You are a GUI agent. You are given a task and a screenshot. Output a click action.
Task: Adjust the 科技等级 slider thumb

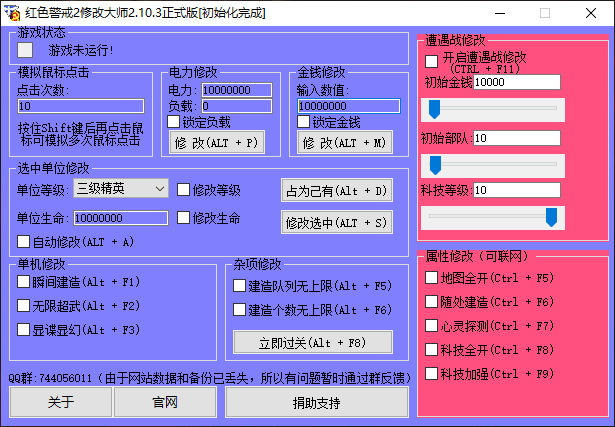click(x=551, y=217)
